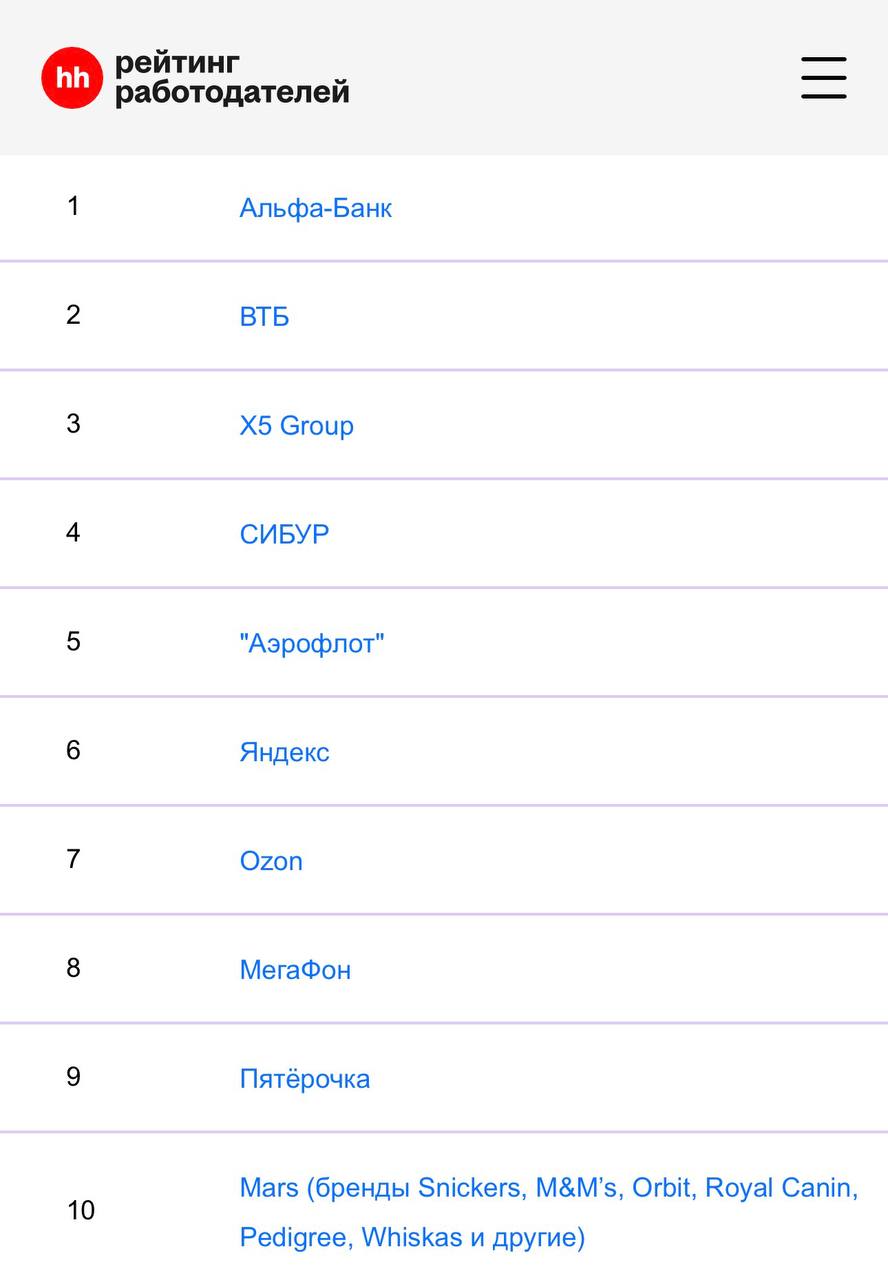Select the X5 Group link
The image size is (888, 1280).
coord(296,426)
